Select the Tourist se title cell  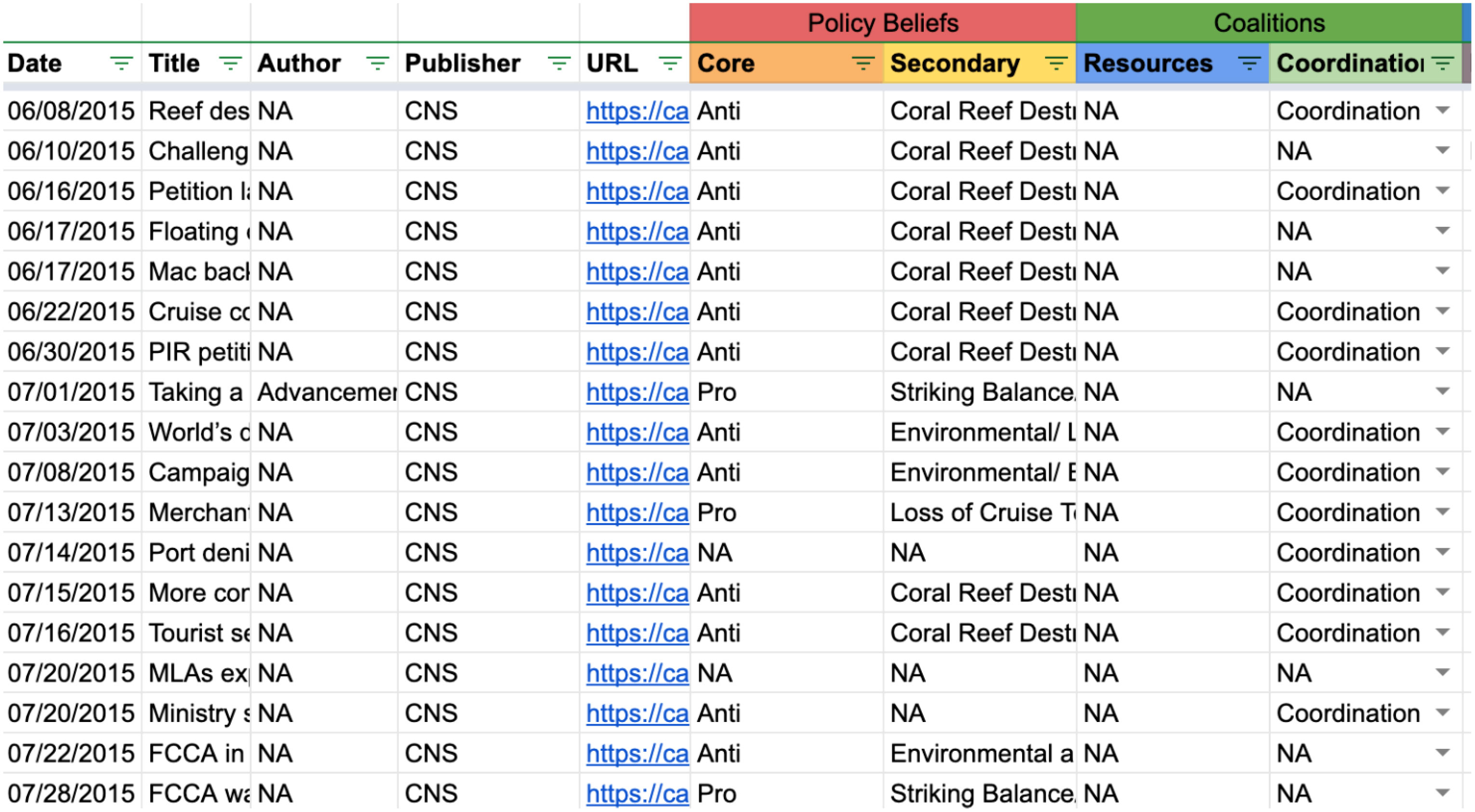(196, 632)
